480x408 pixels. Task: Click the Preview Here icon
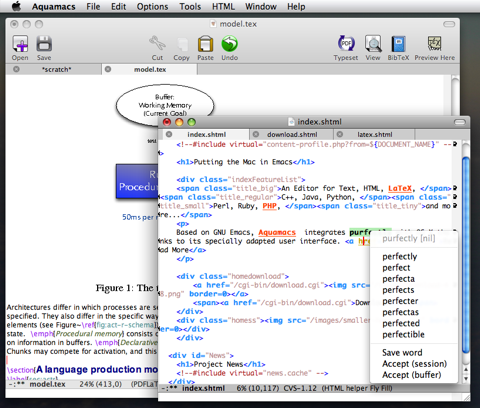point(434,44)
